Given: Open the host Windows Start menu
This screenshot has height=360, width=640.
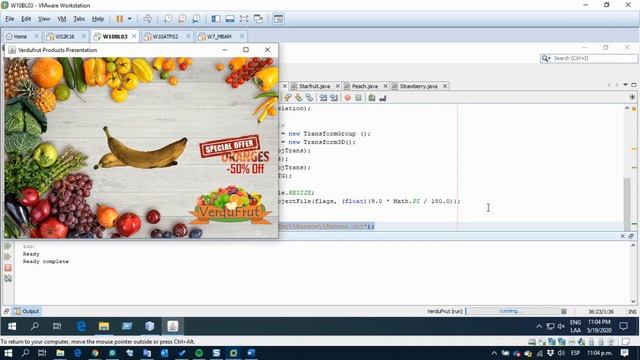Looking at the screenshot, I should coord(8,353).
